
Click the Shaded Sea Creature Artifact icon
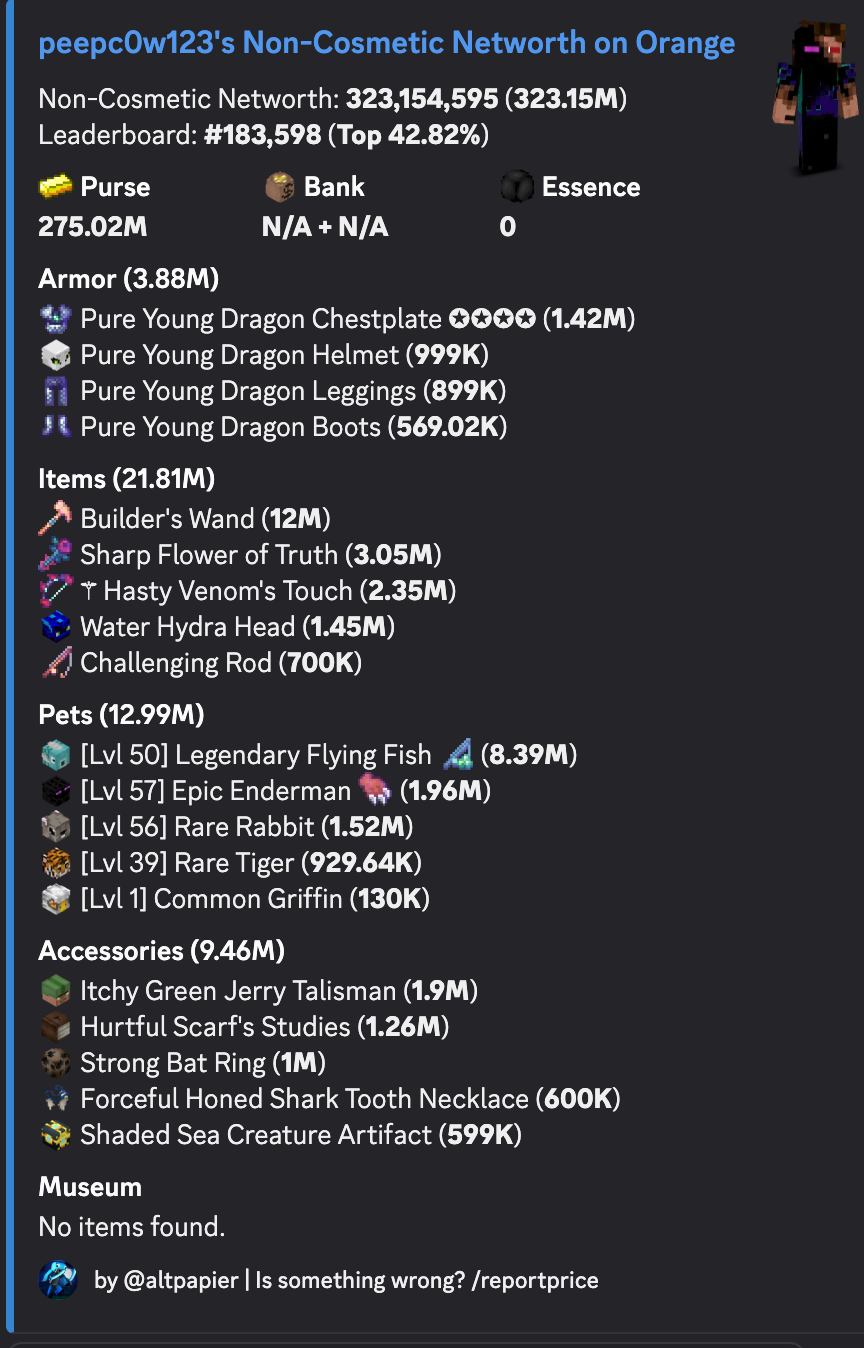point(55,1135)
